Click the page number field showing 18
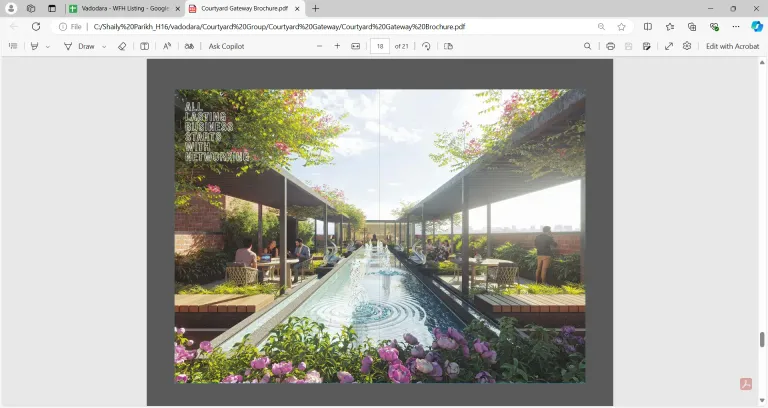Image resolution: width=768 pixels, height=408 pixels. [x=380, y=46]
